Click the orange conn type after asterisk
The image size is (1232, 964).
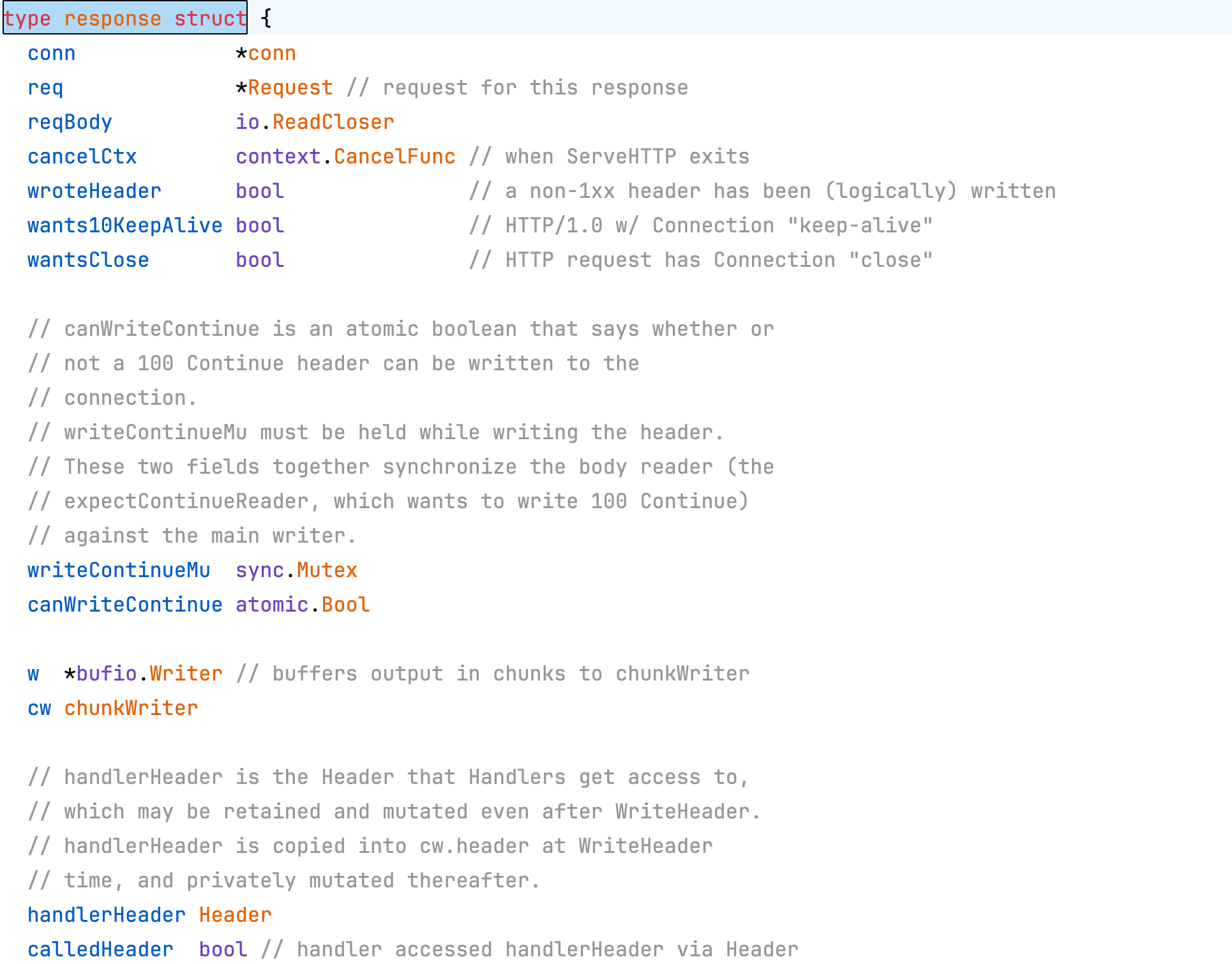pyautogui.click(x=272, y=53)
